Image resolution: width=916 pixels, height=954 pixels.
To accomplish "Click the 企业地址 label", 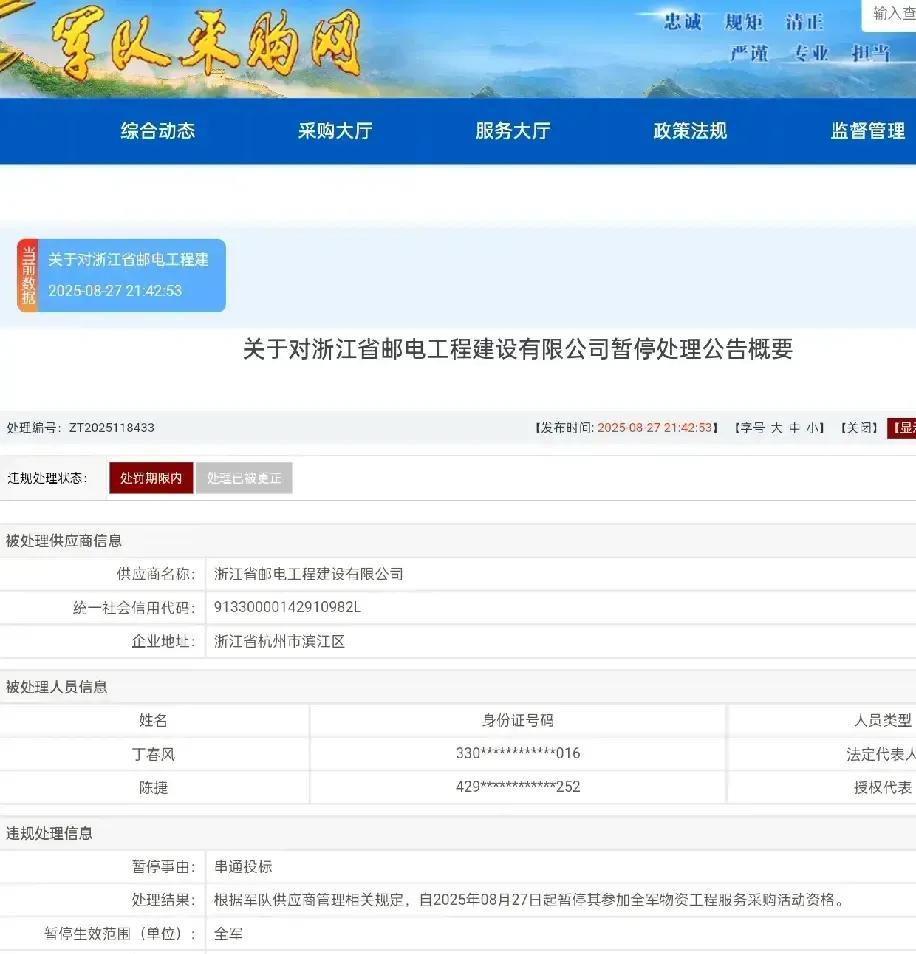I will 163,641.
